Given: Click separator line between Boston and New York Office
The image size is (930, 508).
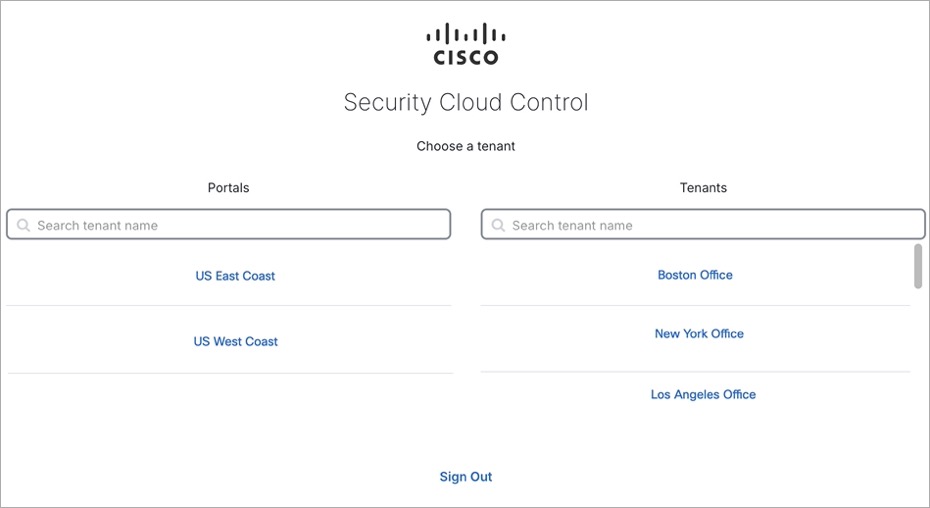Looking at the screenshot, I should 696,306.
